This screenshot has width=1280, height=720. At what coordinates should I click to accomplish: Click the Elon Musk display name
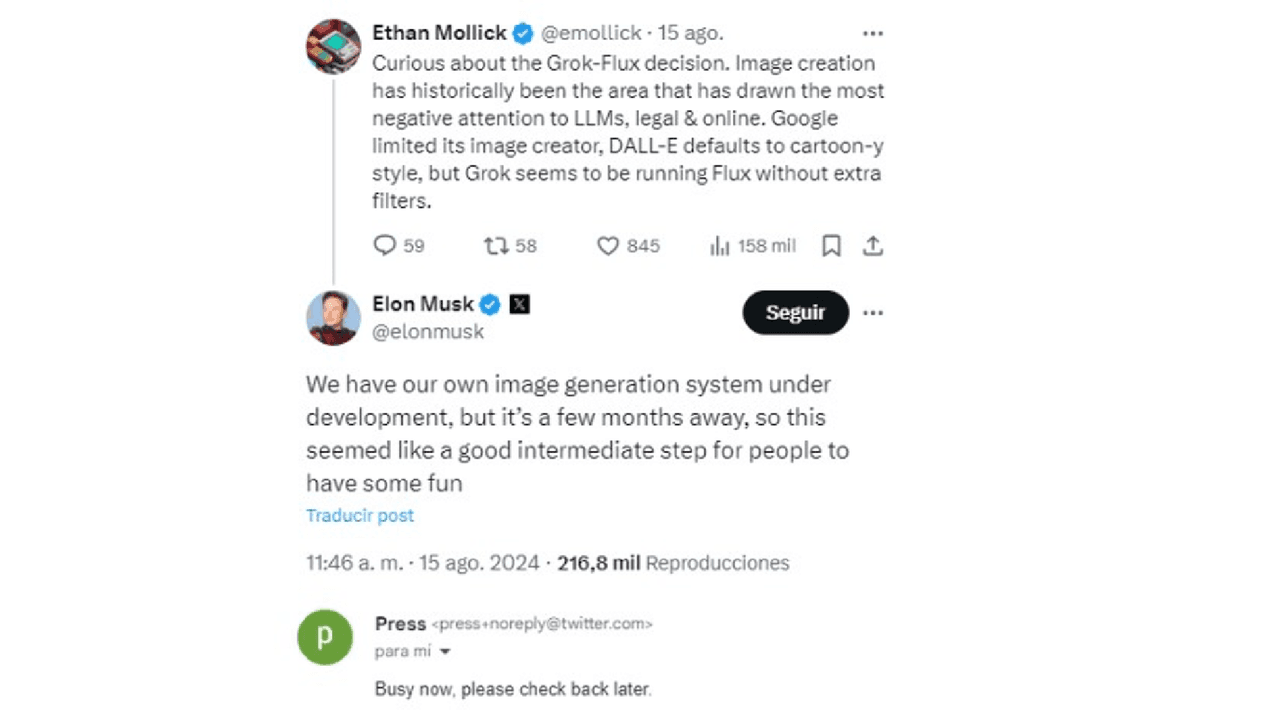pyautogui.click(x=423, y=304)
